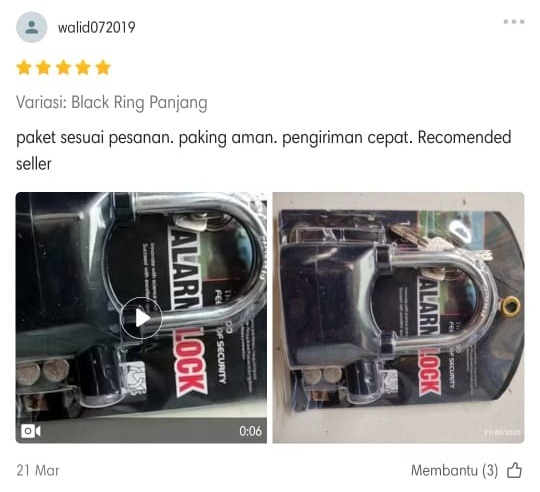Click the fourth rating star
Viewport: 540px width, 492px height.
[83, 67]
